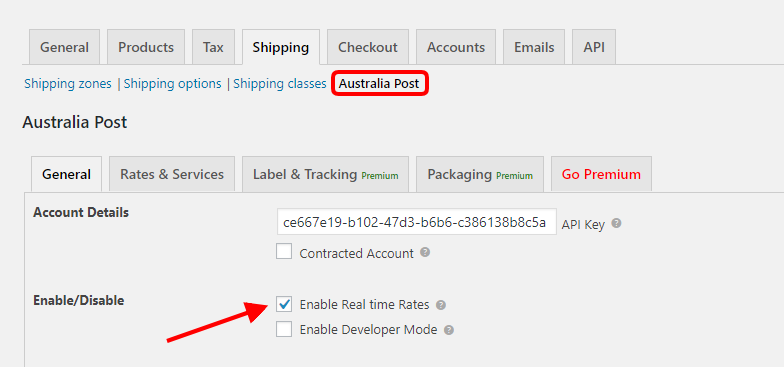Image resolution: width=784 pixels, height=367 pixels.
Task: Click help icon next to API Key
Action: coord(616,223)
